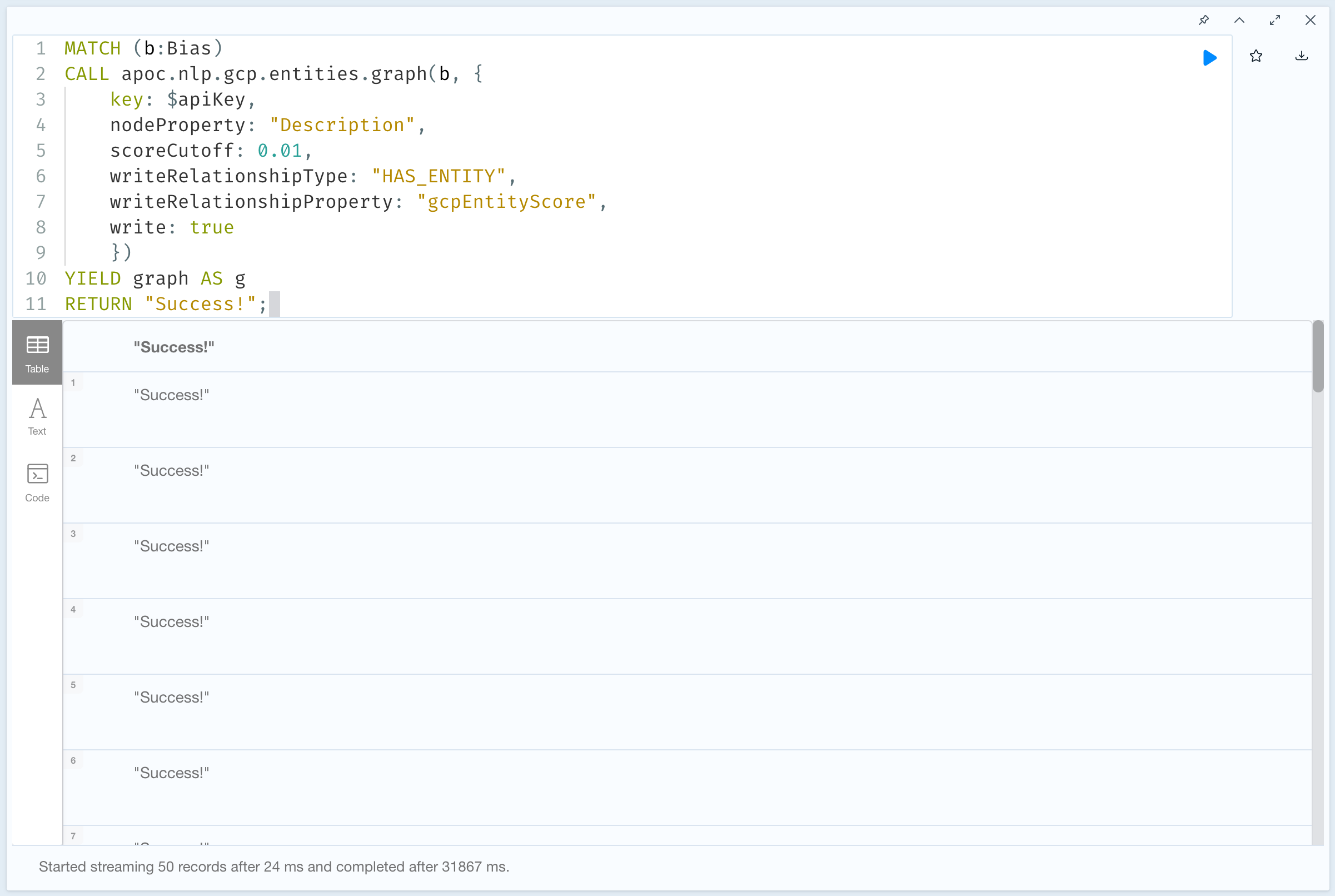Select third result row "Success!" cell
The image size is (1335, 896).
171,546
